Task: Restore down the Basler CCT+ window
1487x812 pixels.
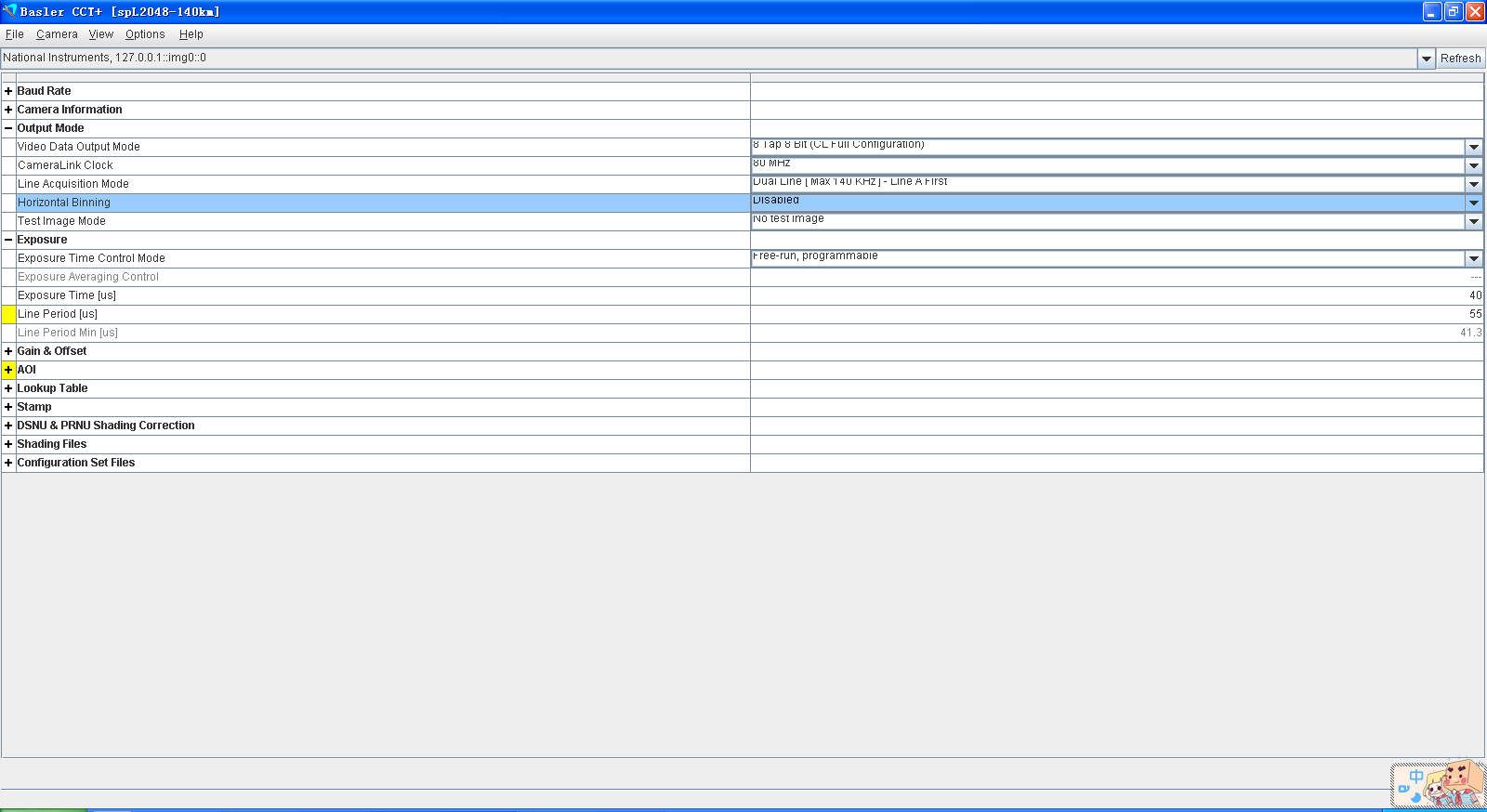Action: click(1454, 11)
